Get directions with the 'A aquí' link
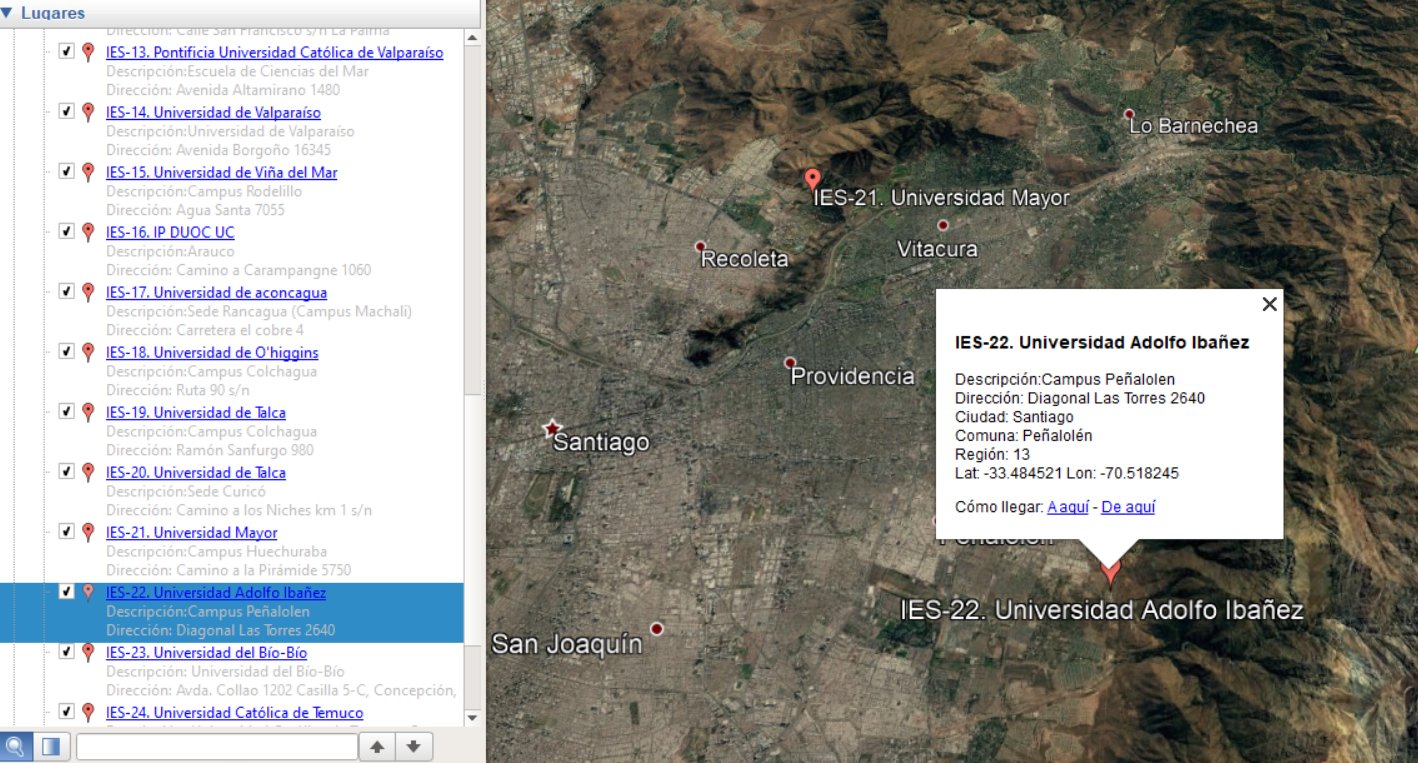This screenshot has height=763, width=1418. coord(1068,507)
